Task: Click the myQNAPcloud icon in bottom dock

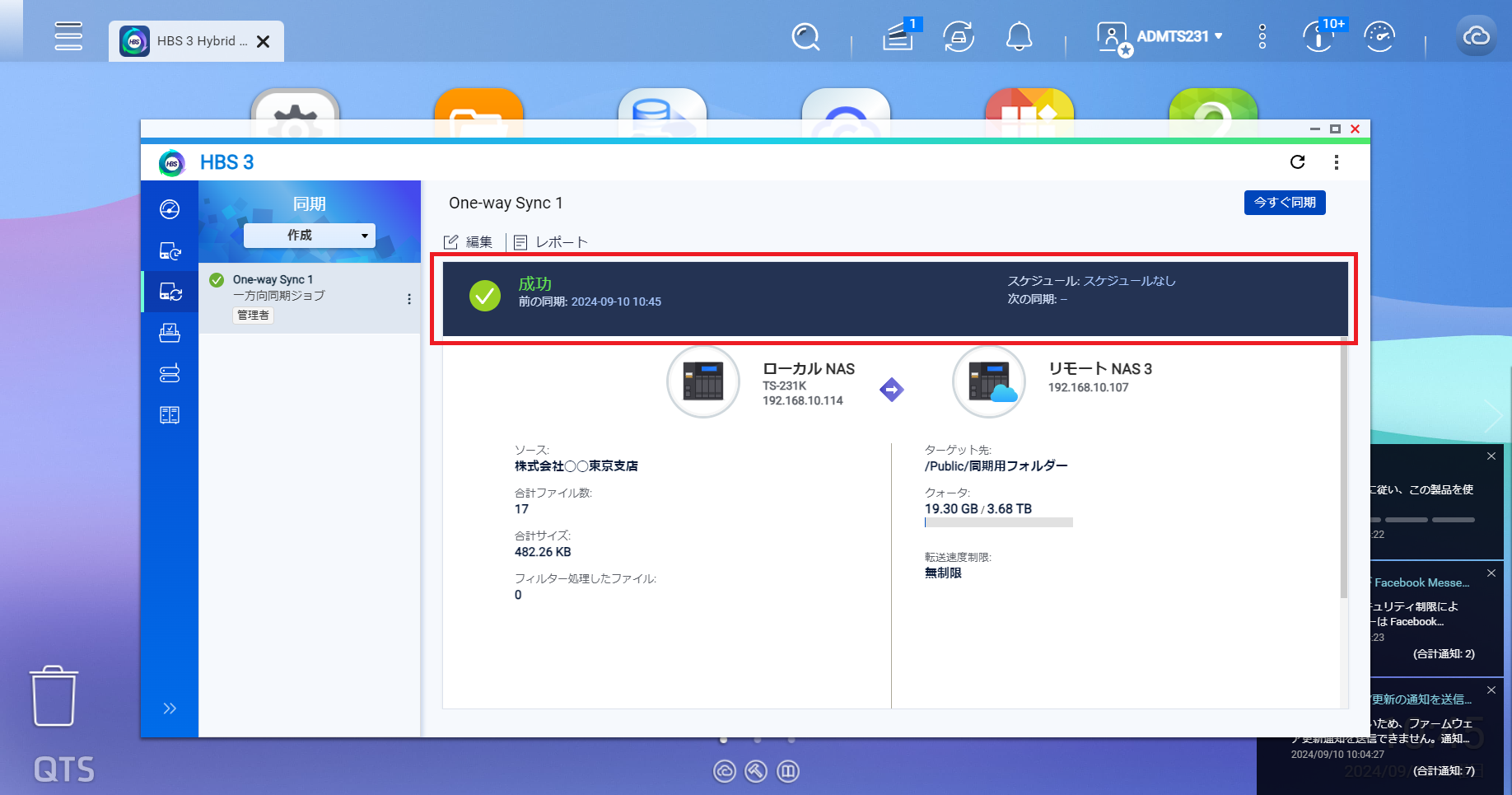Action: coord(725,771)
